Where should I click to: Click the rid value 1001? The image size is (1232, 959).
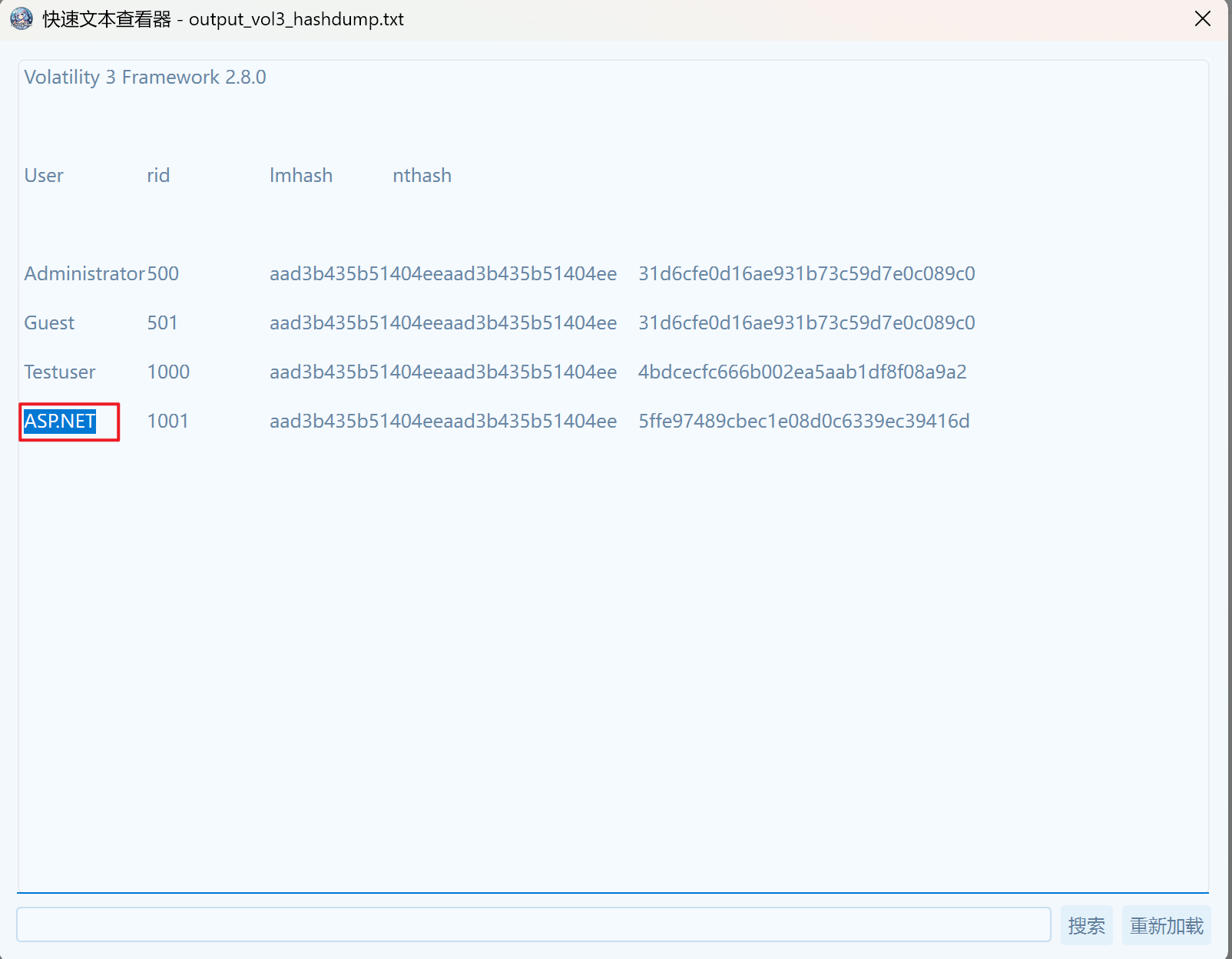click(x=167, y=422)
